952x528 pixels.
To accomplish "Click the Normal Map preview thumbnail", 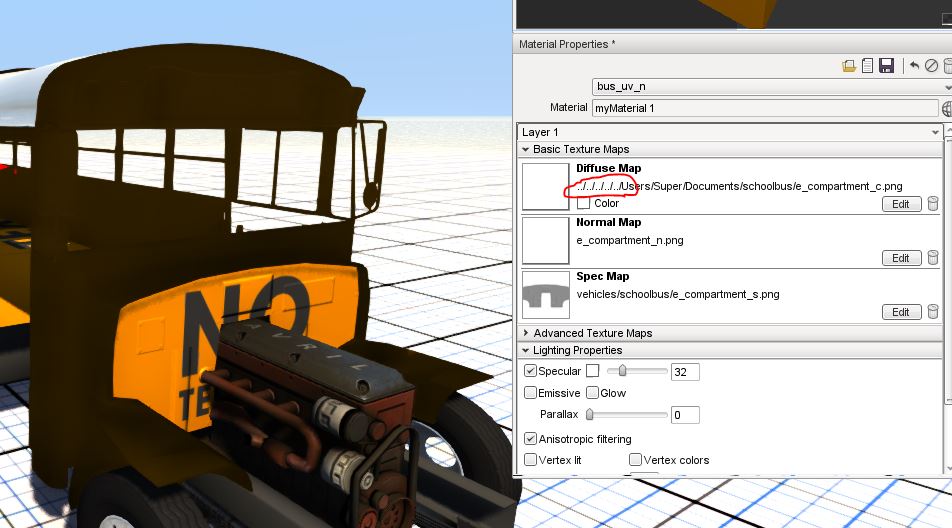I will point(546,240).
